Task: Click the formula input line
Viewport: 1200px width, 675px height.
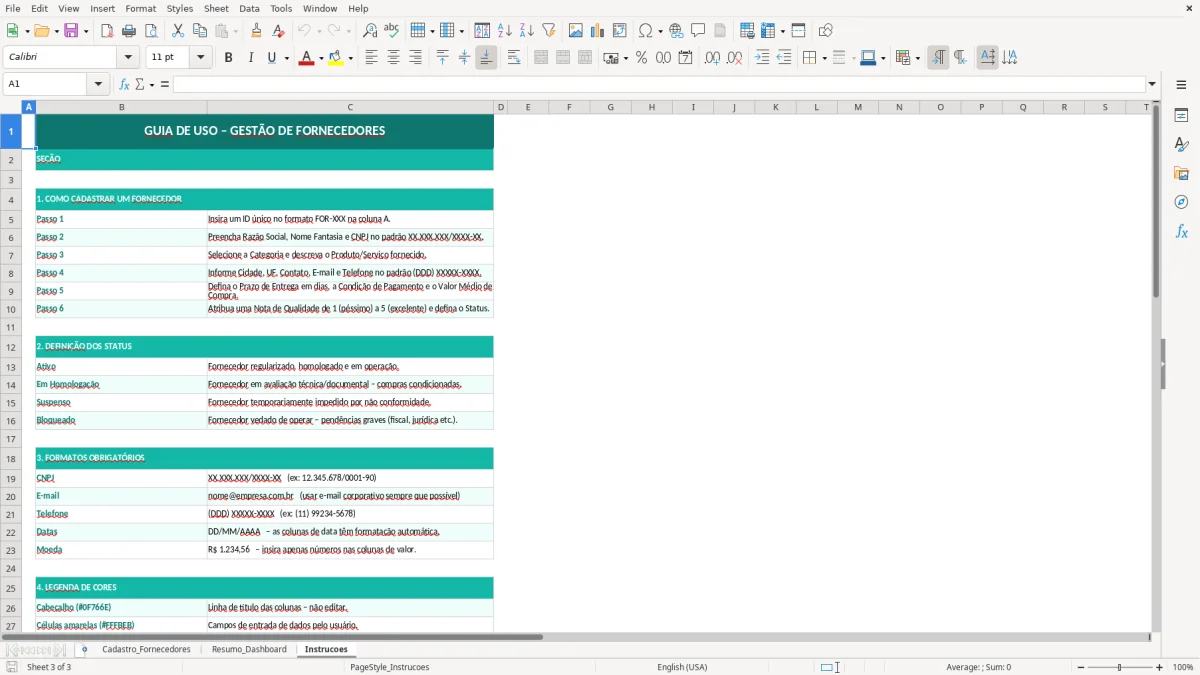Action: point(658,84)
